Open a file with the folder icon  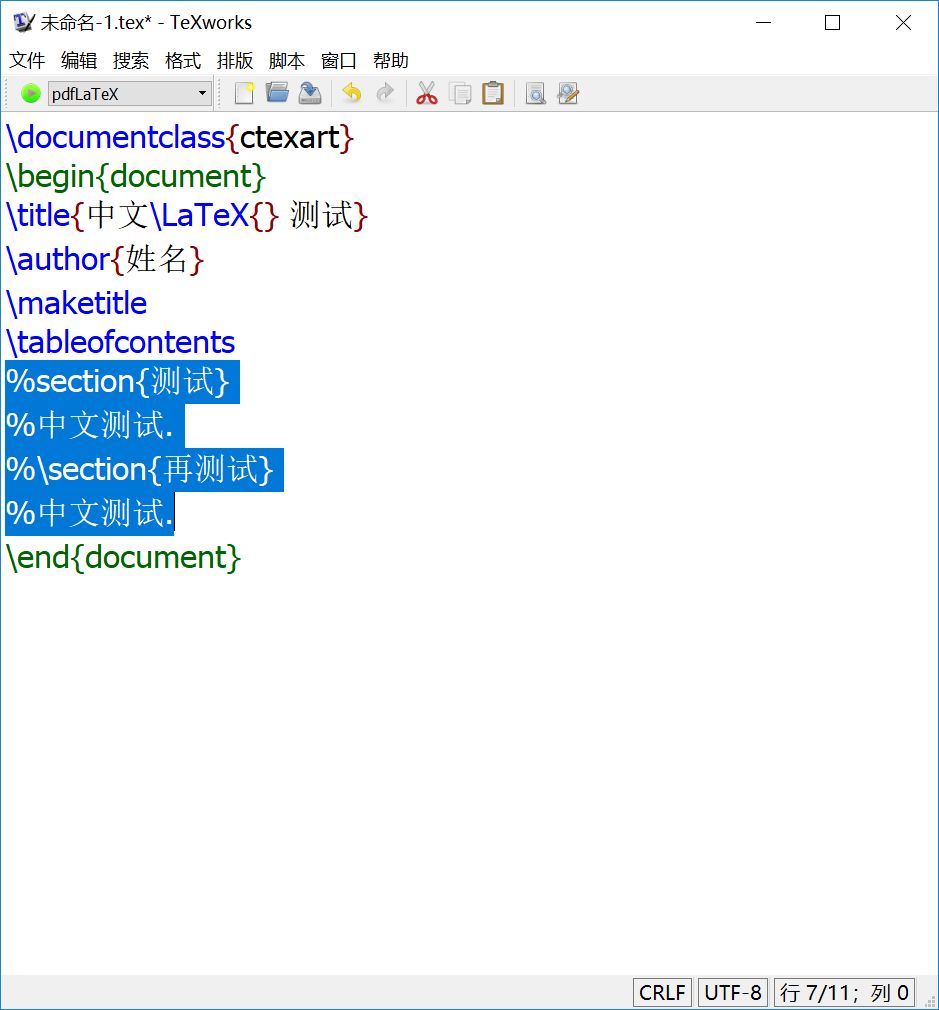point(277,94)
